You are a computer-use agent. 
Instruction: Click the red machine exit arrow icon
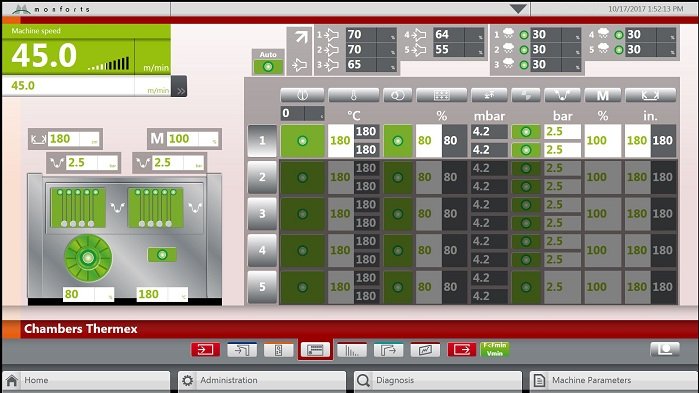462,350
